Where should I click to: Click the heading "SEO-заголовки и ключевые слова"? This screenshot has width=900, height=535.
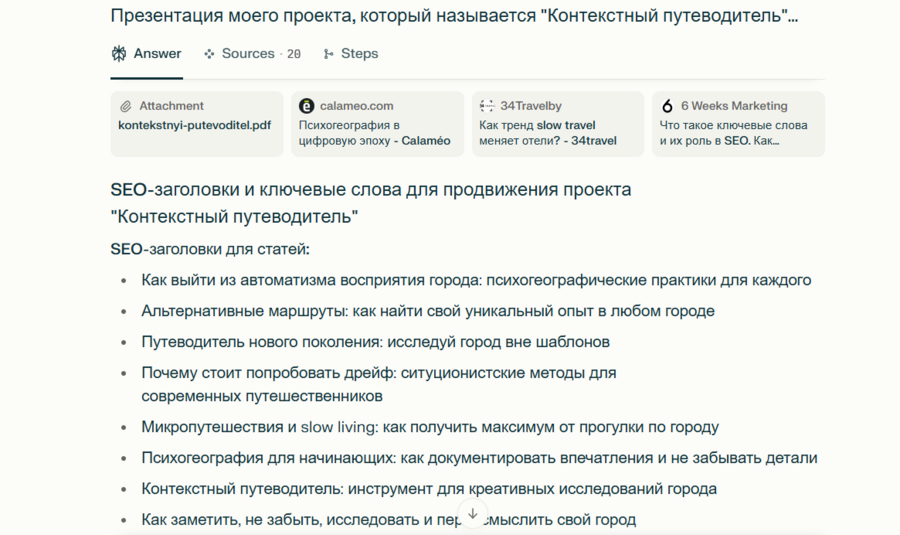(x=371, y=189)
